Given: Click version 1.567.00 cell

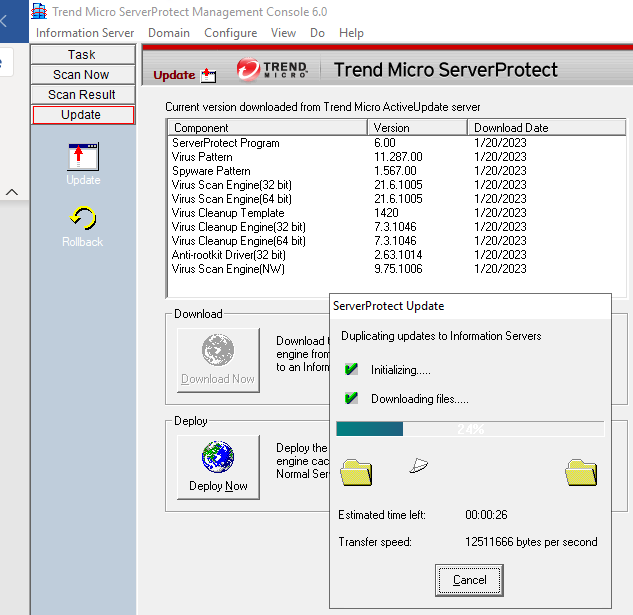Looking at the screenshot, I should pos(395,171).
